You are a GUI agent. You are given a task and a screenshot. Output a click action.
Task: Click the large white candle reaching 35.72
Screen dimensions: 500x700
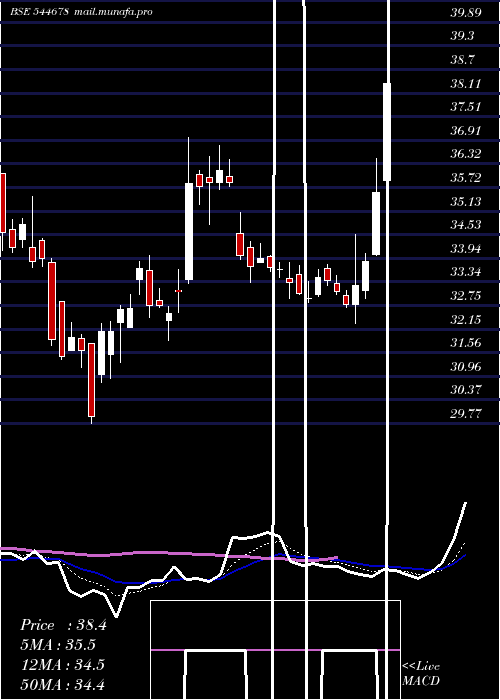point(189,232)
